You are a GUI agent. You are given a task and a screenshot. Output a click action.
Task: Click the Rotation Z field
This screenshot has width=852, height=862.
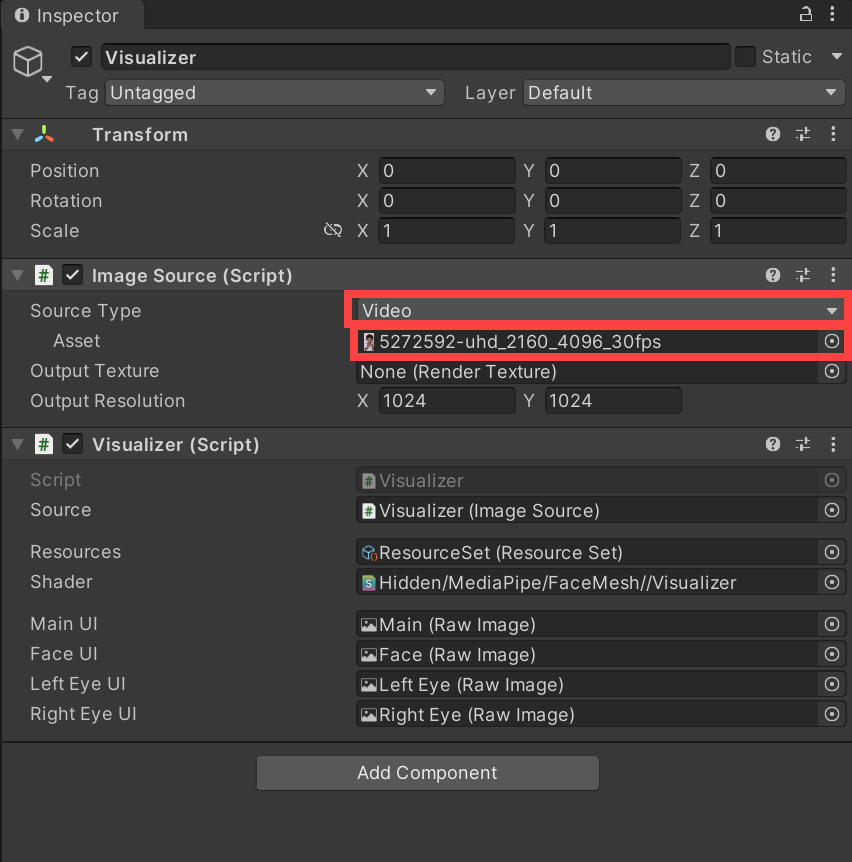click(x=778, y=201)
